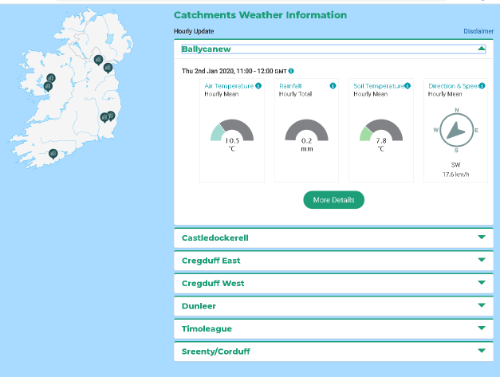Viewport: 500px width, 377px height.
Task: Click the rainfall gauge showing 0.2 mm
Action: coord(307,130)
